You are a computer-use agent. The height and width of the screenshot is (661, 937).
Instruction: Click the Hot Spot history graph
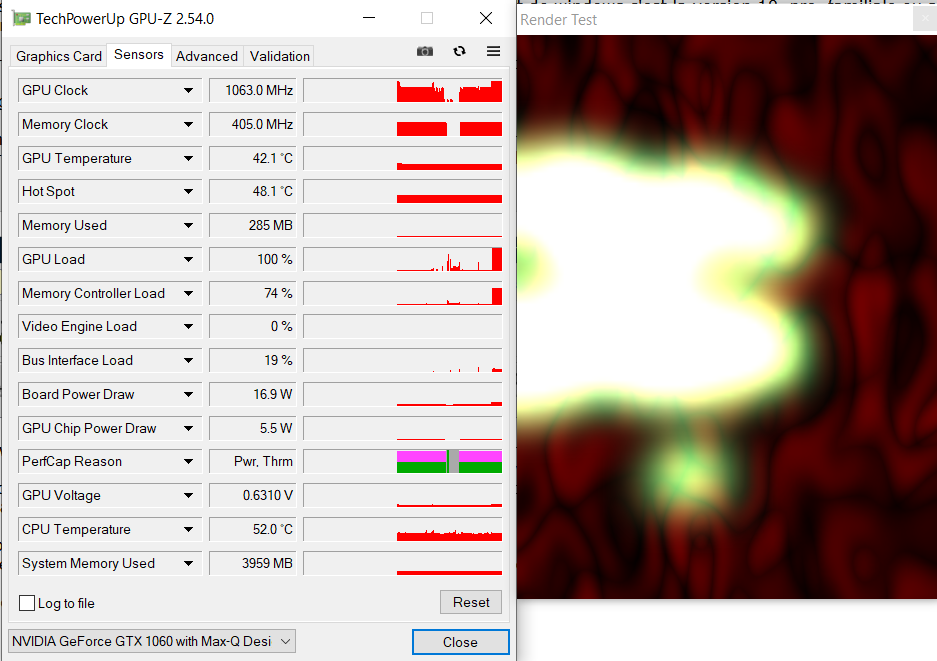click(403, 191)
